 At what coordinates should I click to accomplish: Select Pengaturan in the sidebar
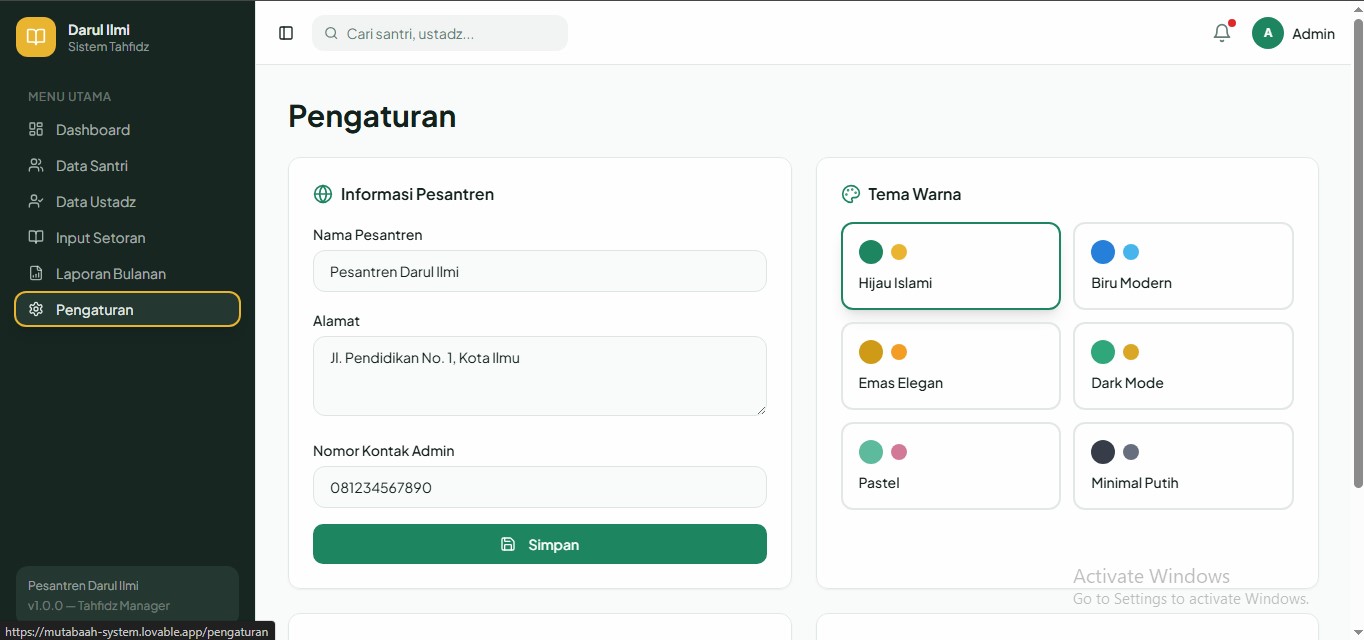[x=128, y=309]
